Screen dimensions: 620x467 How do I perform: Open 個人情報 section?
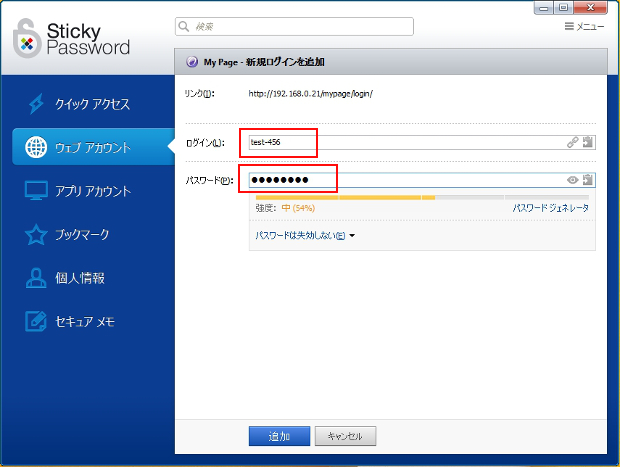pos(80,278)
